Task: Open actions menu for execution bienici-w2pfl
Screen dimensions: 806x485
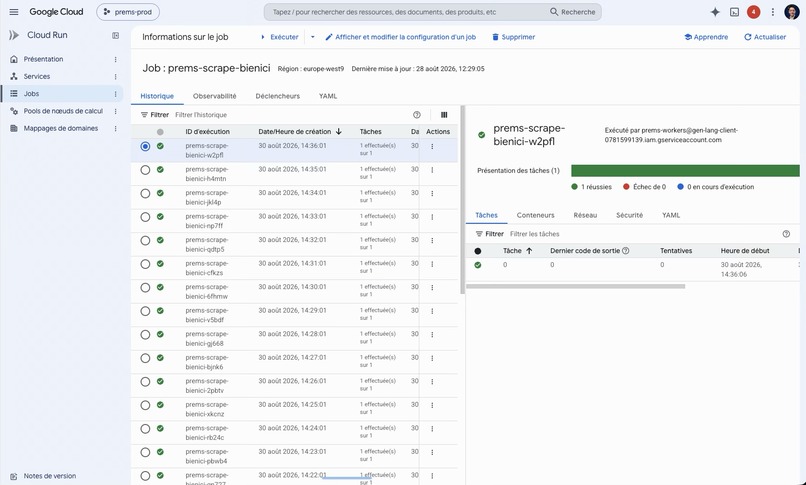Action: (x=432, y=146)
